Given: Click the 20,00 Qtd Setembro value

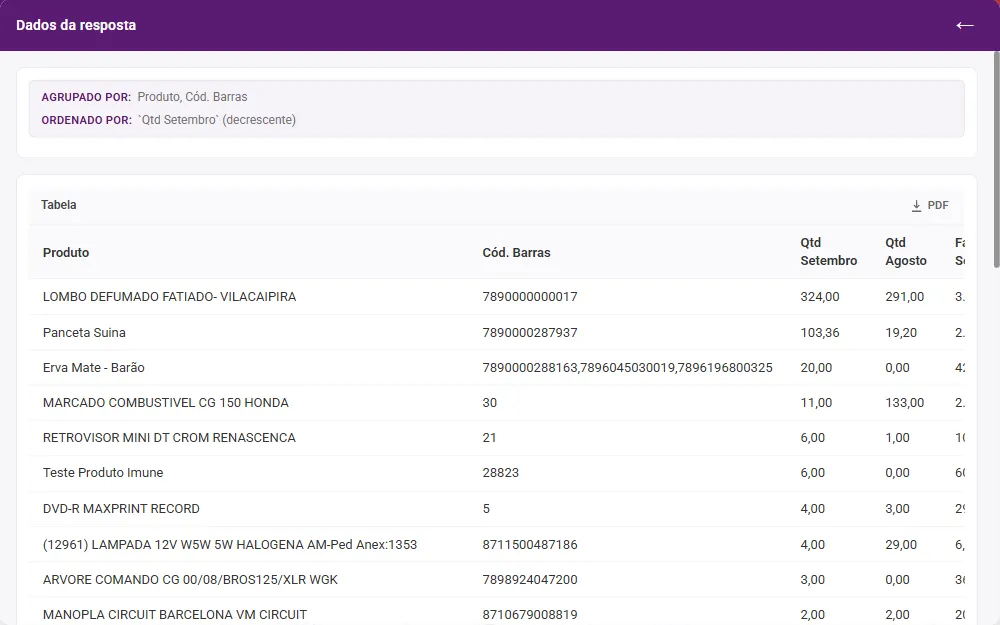Looking at the screenshot, I should [816, 367].
